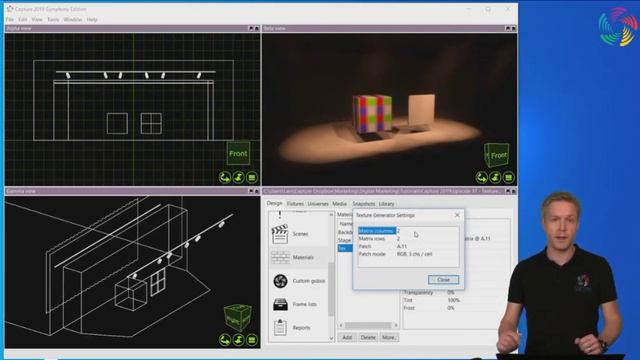Close the Texture Generator Settings dialog with X
The image size is (640, 360).
coord(457,215)
